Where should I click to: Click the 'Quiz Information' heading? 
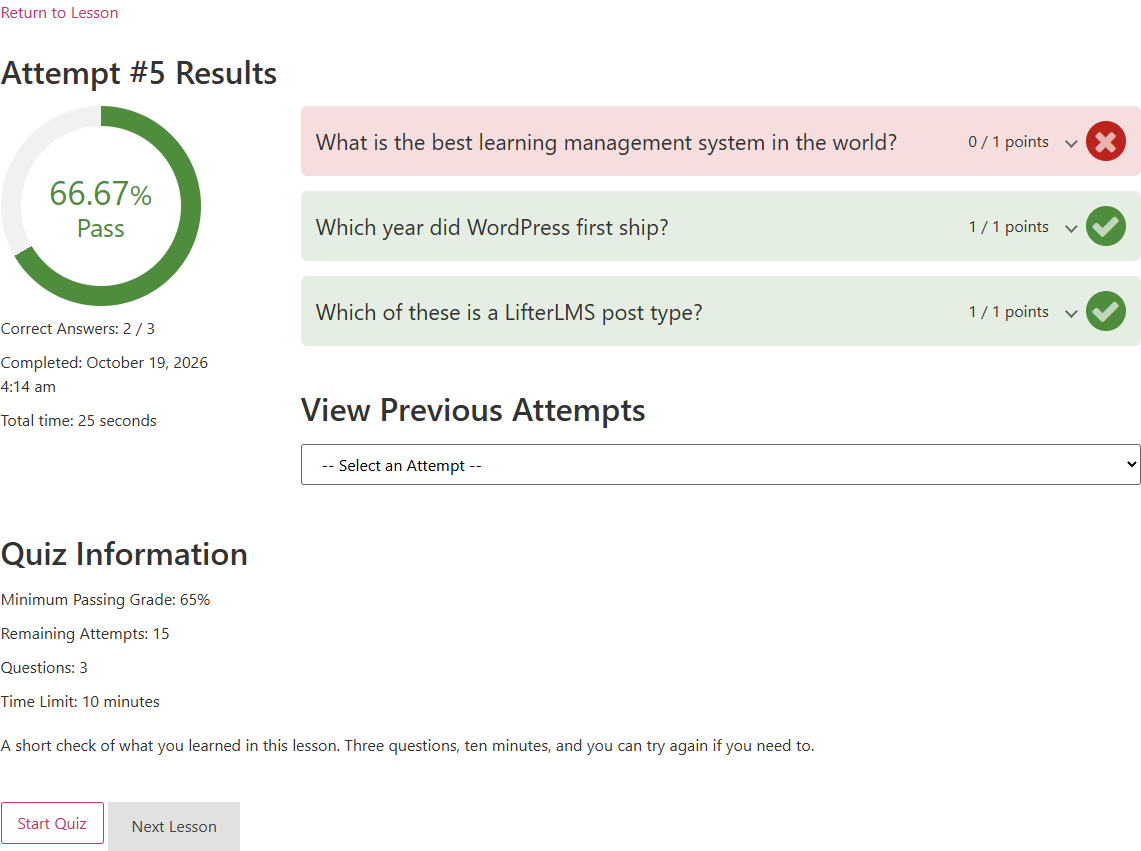coord(124,555)
